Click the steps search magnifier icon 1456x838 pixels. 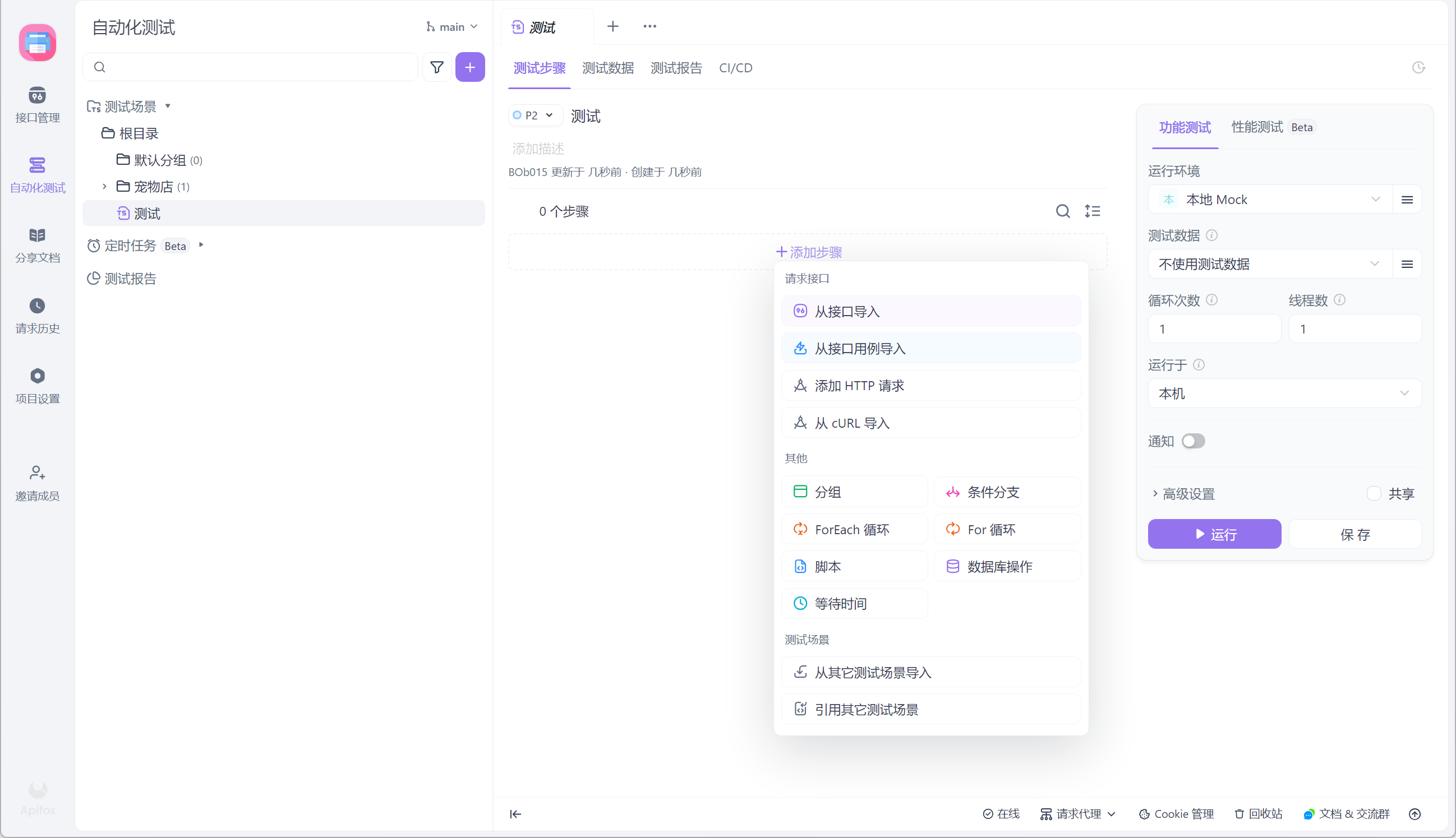(1062, 211)
